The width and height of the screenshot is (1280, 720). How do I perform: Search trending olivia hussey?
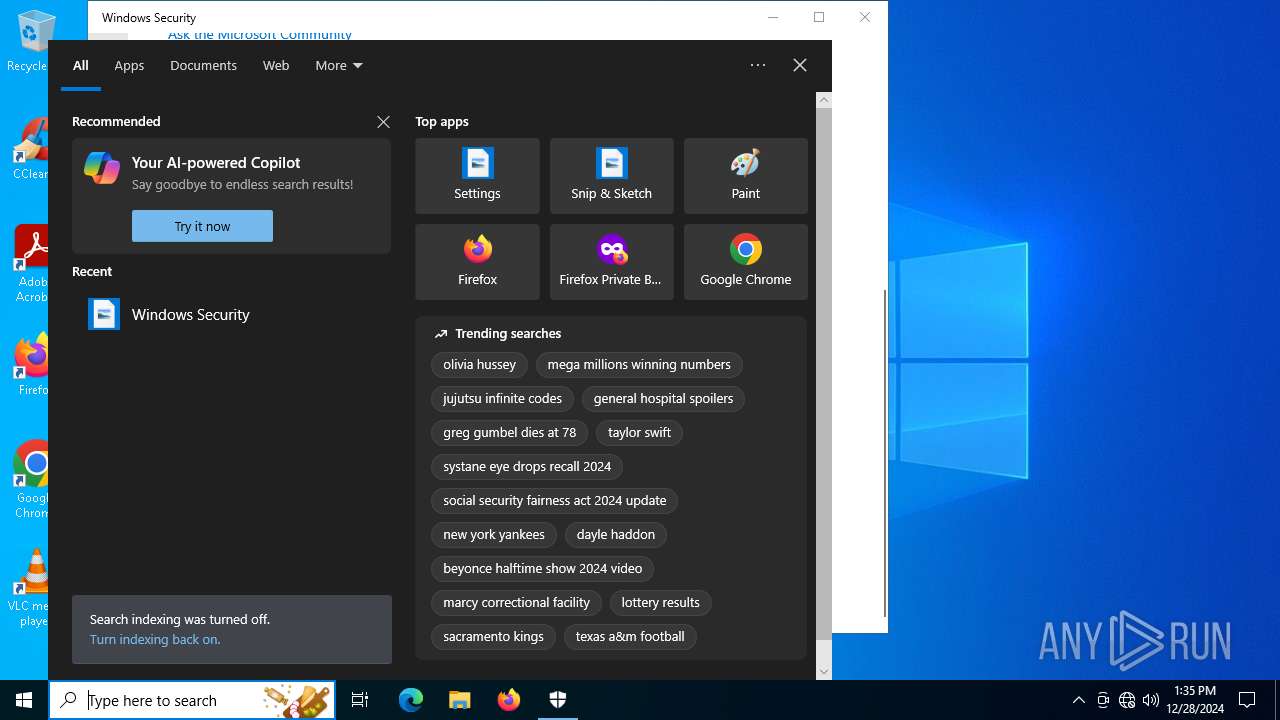479,365
